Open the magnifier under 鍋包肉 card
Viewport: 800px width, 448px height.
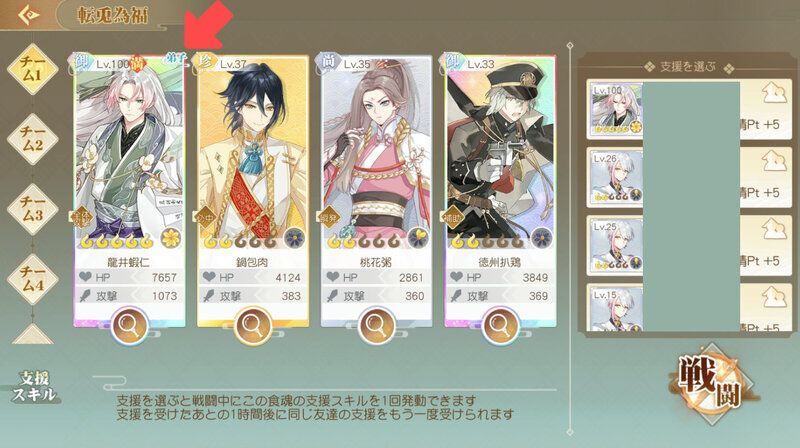tap(253, 325)
